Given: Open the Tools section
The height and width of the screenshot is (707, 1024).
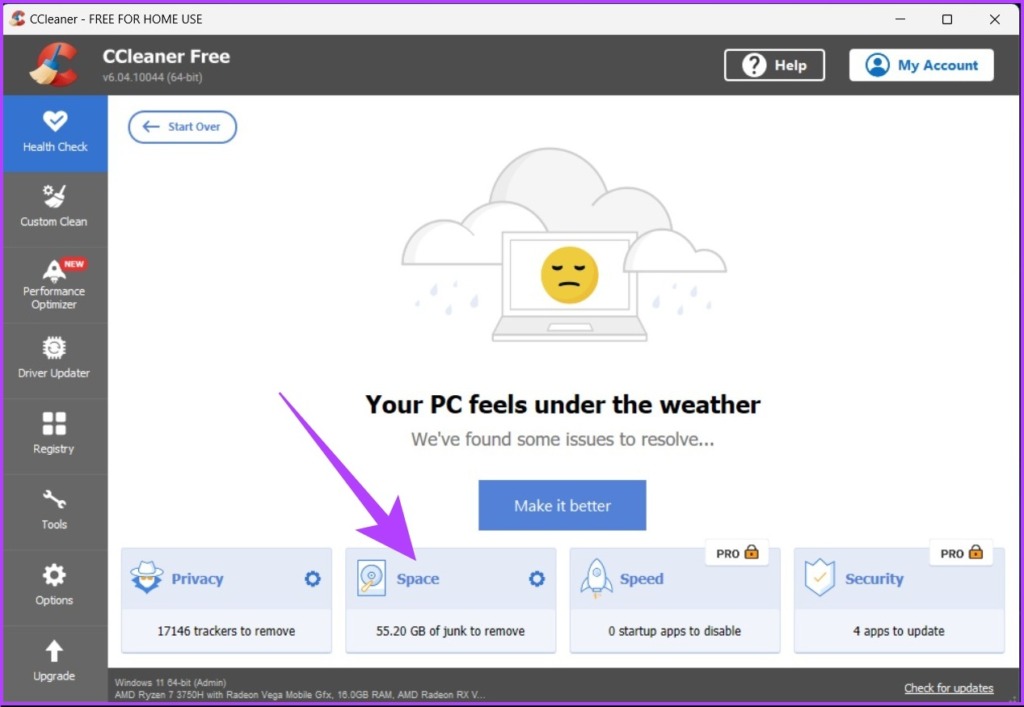Looking at the screenshot, I should 55,511.
